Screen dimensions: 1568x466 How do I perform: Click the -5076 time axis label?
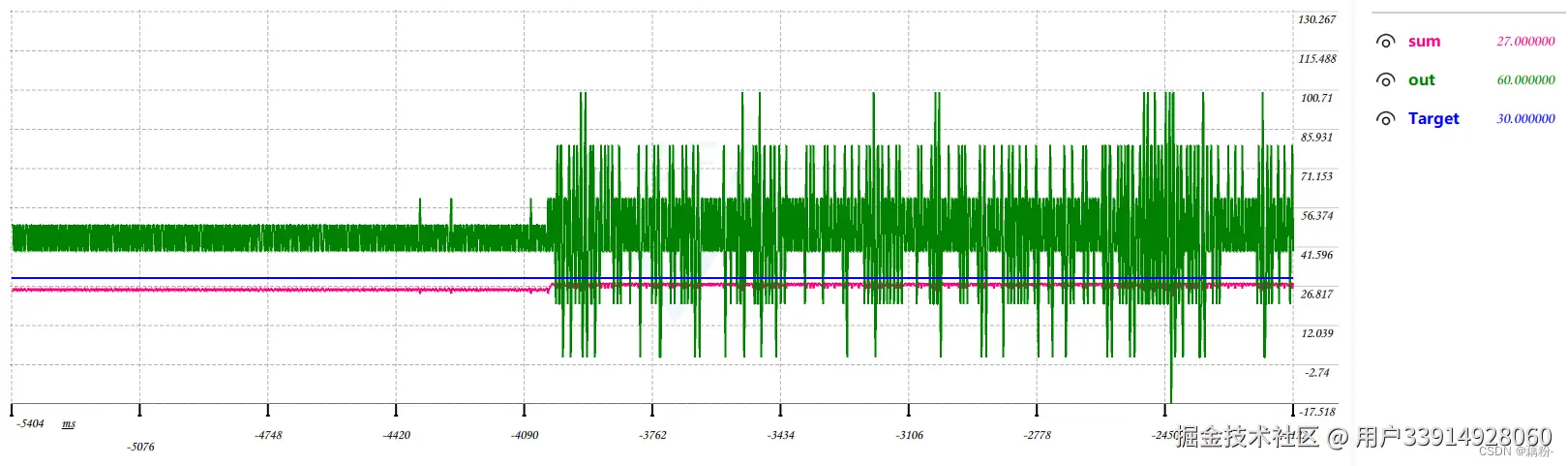pos(140,448)
